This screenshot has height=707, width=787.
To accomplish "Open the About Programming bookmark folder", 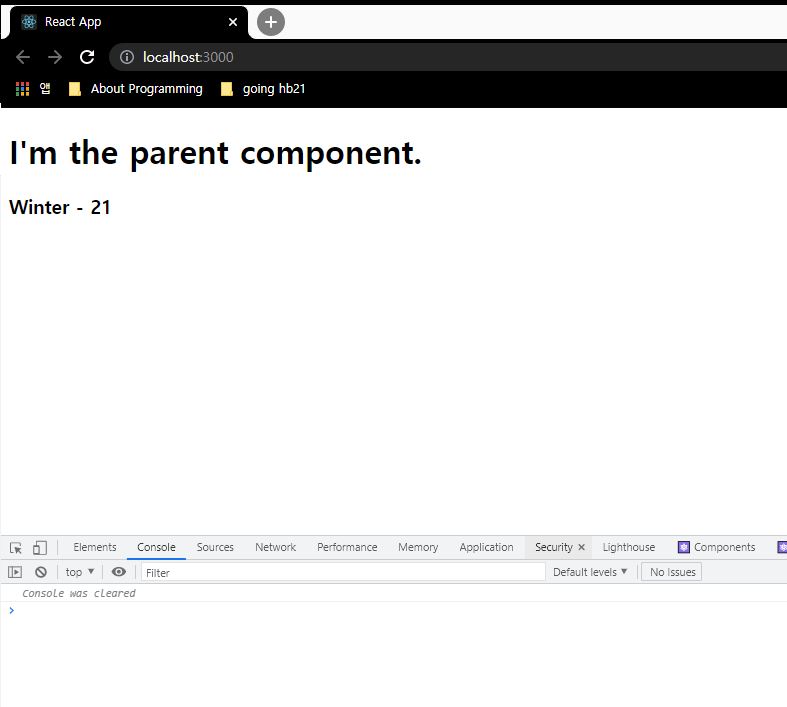I will coord(136,89).
